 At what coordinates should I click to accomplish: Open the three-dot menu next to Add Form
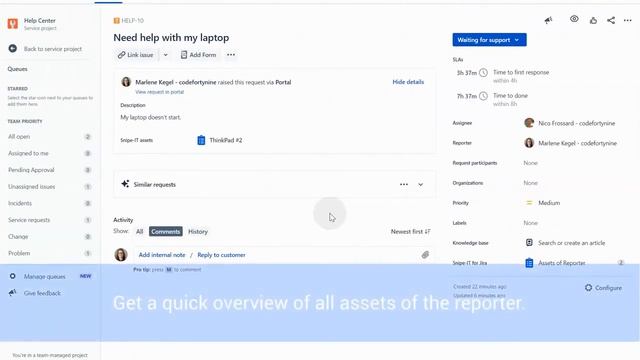(x=231, y=55)
